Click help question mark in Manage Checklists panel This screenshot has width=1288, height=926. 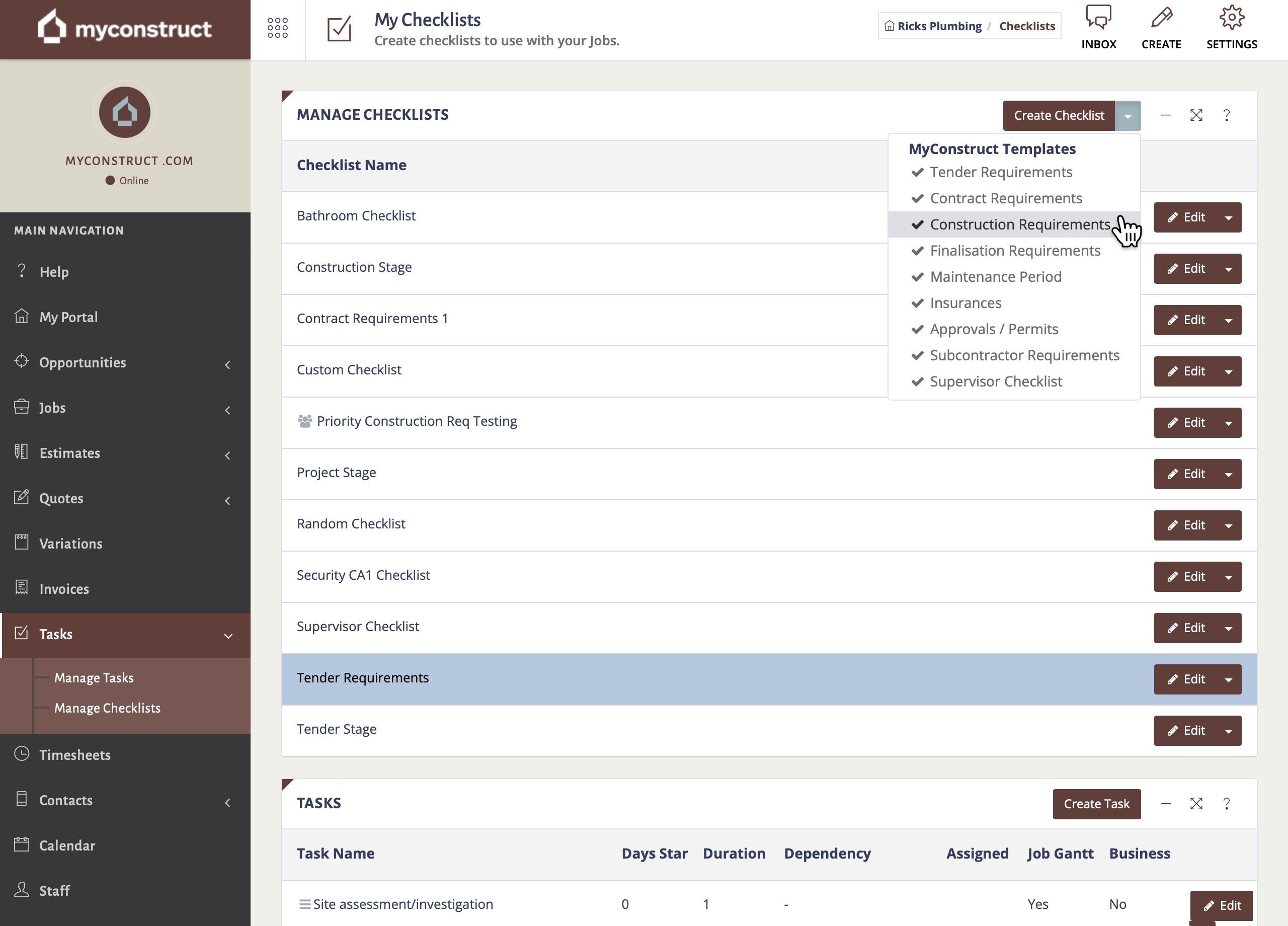pos(1227,115)
